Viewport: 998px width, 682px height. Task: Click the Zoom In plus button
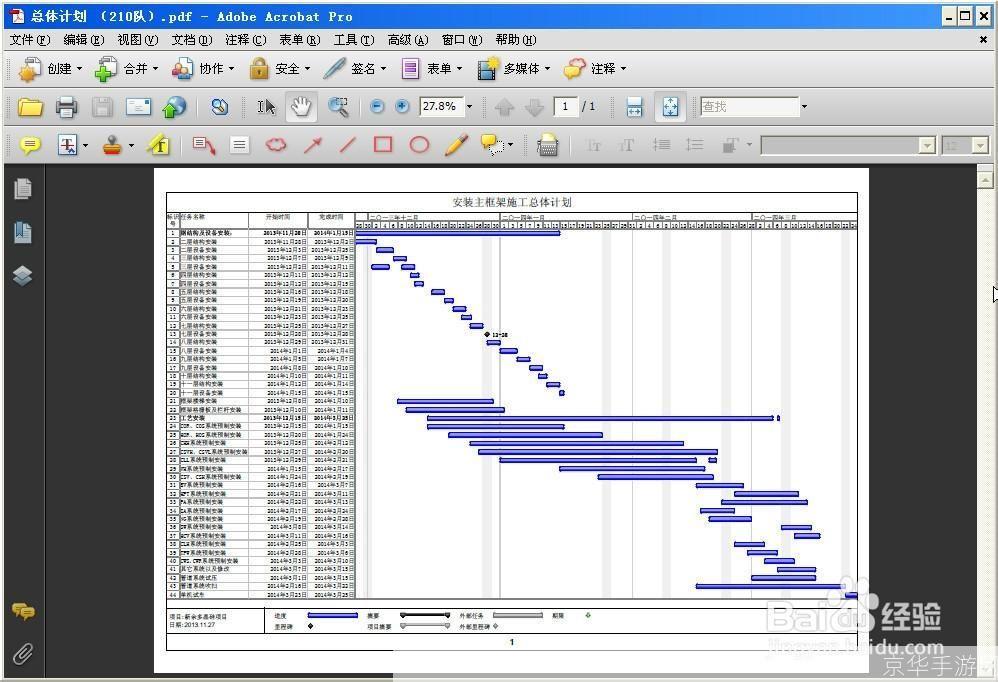[402, 106]
